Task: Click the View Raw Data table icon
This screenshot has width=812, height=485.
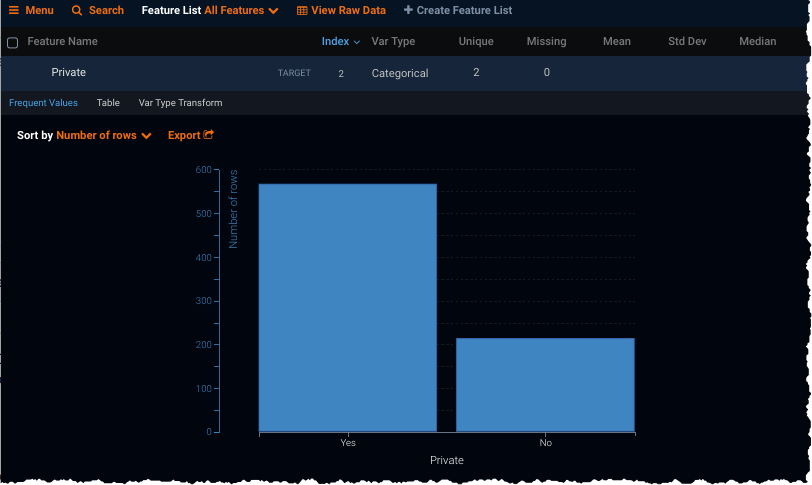Action: [x=302, y=10]
